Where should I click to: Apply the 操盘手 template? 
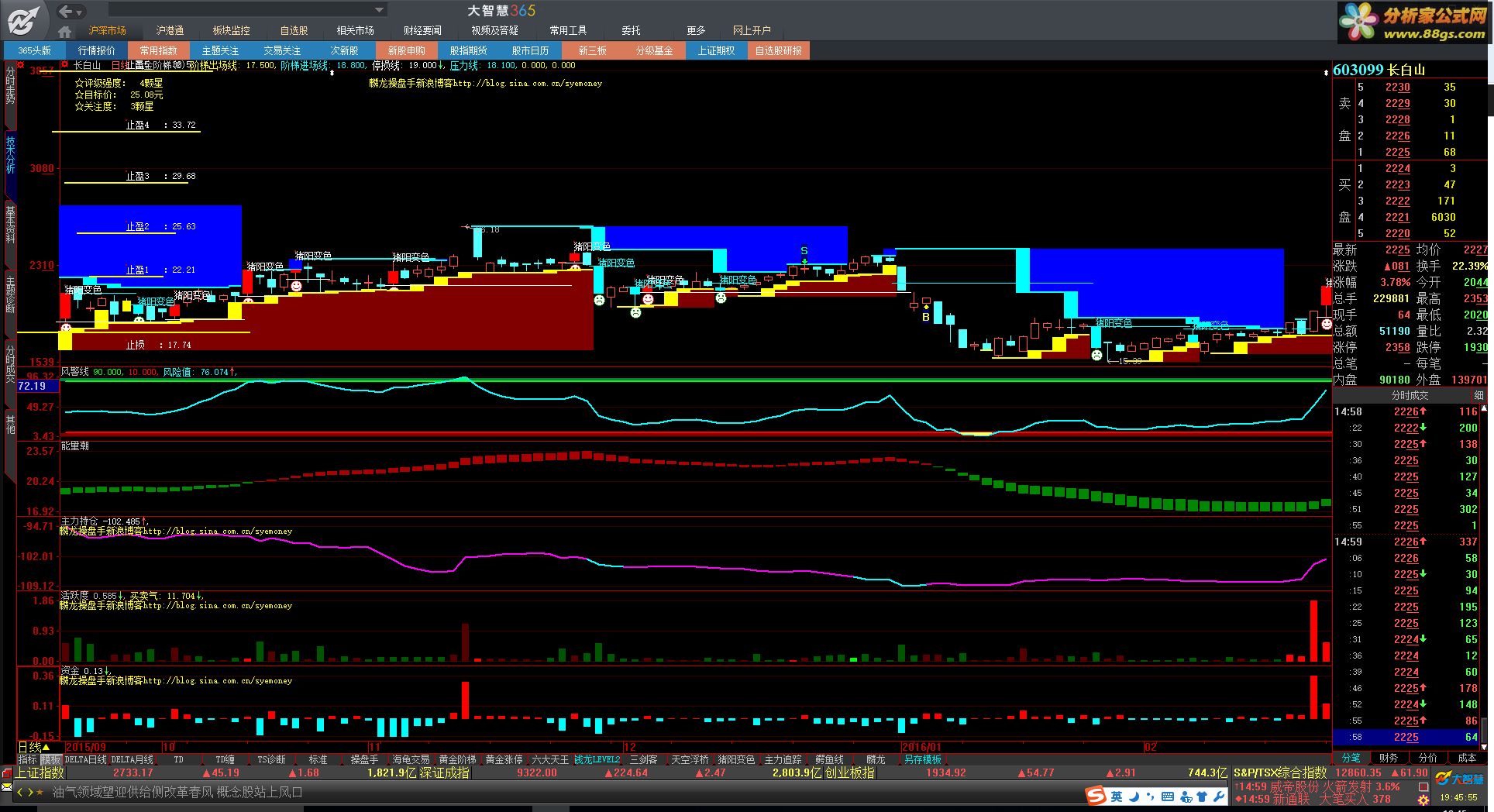coord(364,759)
